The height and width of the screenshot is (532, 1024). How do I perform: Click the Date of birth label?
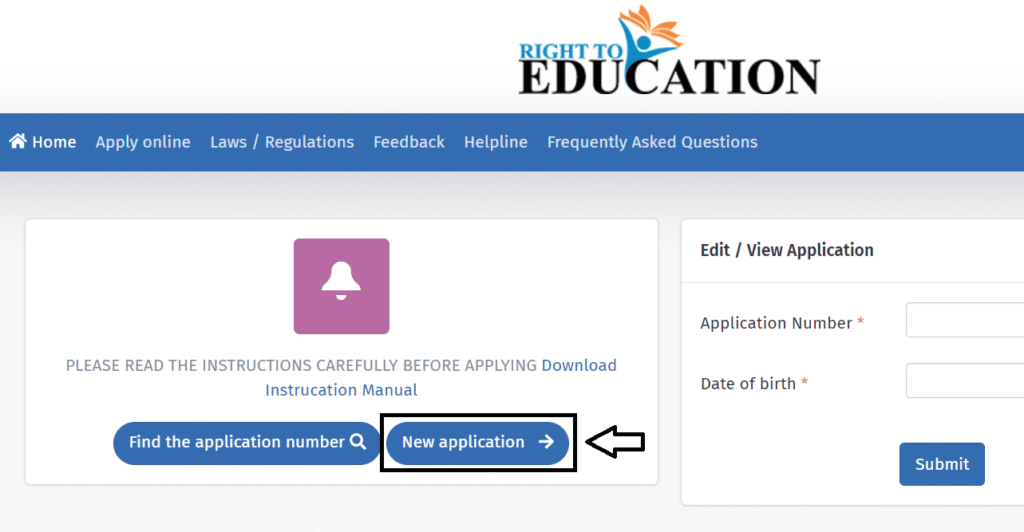(x=748, y=383)
